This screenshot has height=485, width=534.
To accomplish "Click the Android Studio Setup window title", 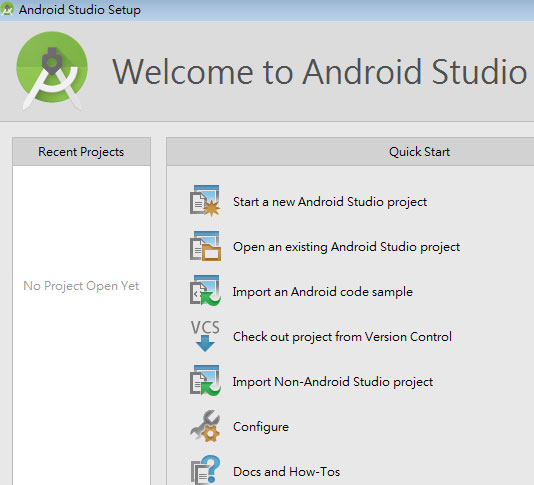I will coord(80,10).
